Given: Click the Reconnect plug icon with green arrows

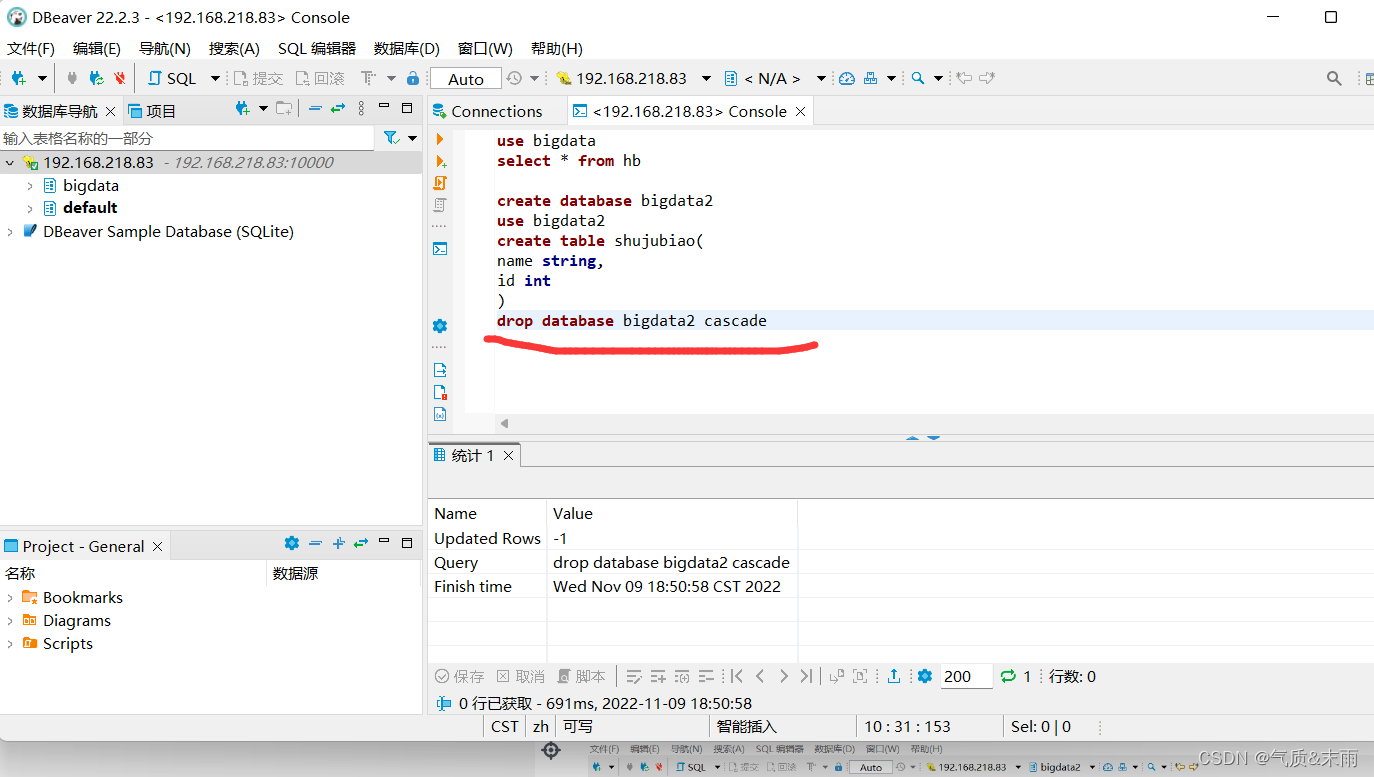Looking at the screenshot, I should [x=96, y=78].
